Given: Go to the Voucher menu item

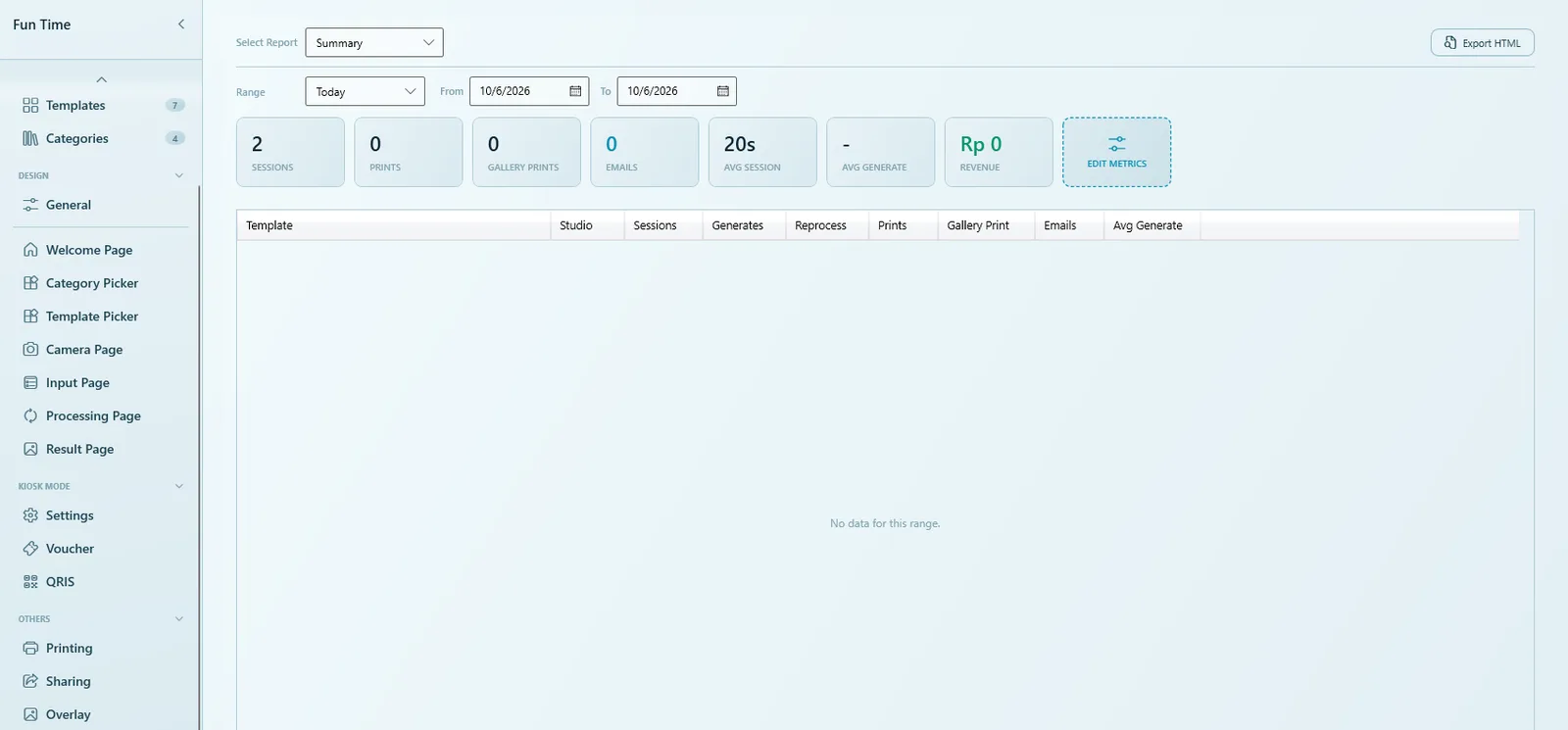Looking at the screenshot, I should [102, 549].
